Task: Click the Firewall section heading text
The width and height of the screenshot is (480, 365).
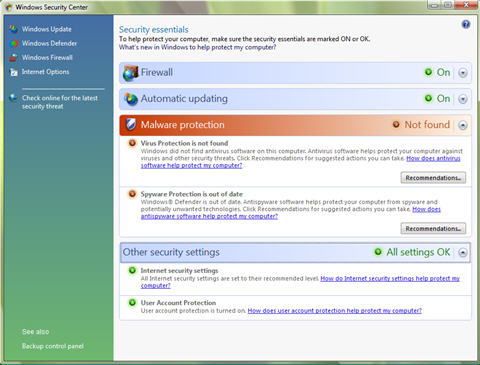Action: click(x=157, y=72)
